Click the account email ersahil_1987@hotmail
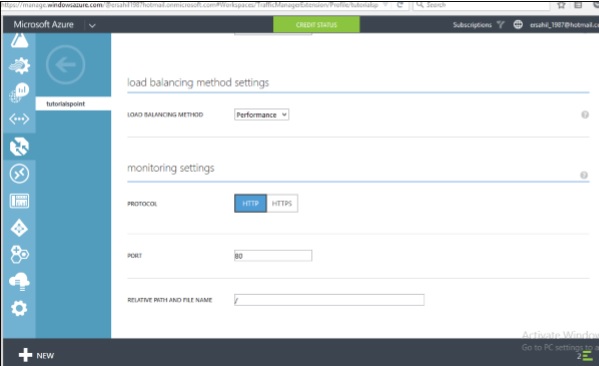 pos(564,25)
